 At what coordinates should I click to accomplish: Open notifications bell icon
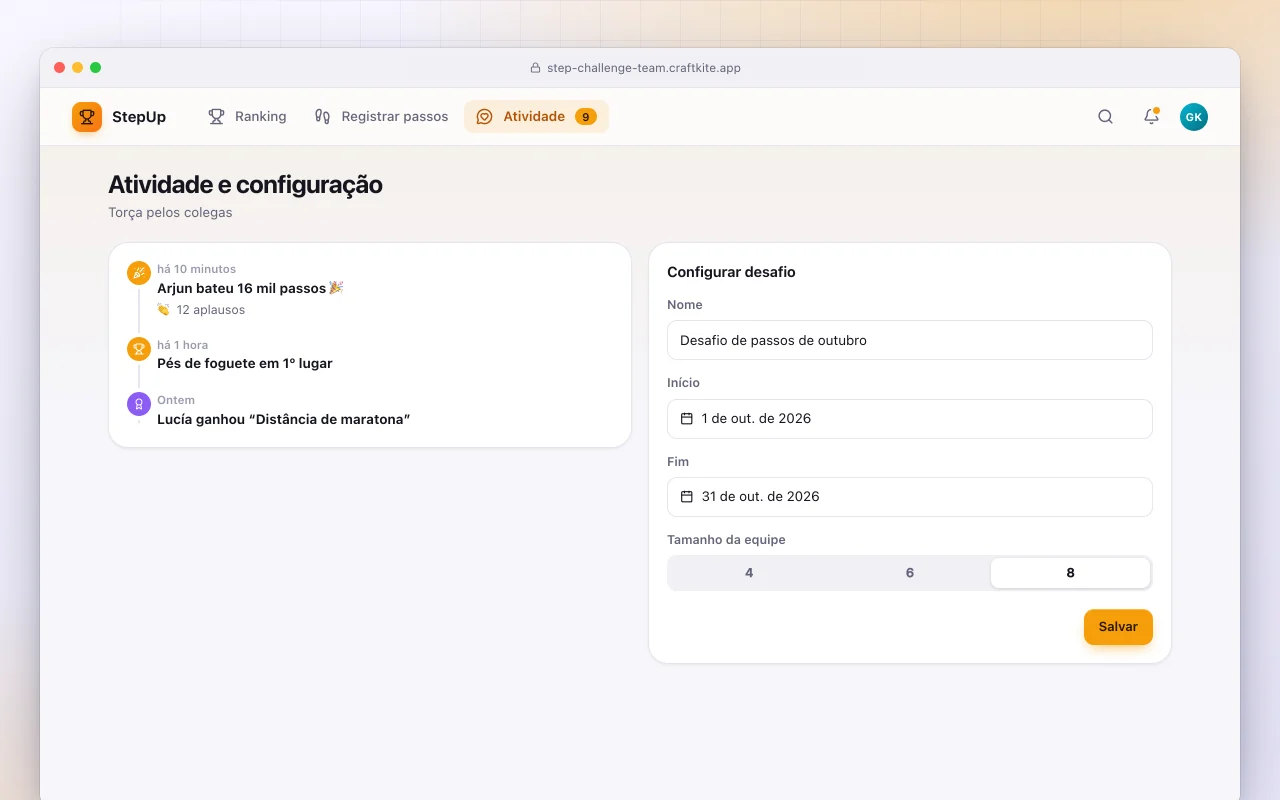tap(1151, 117)
